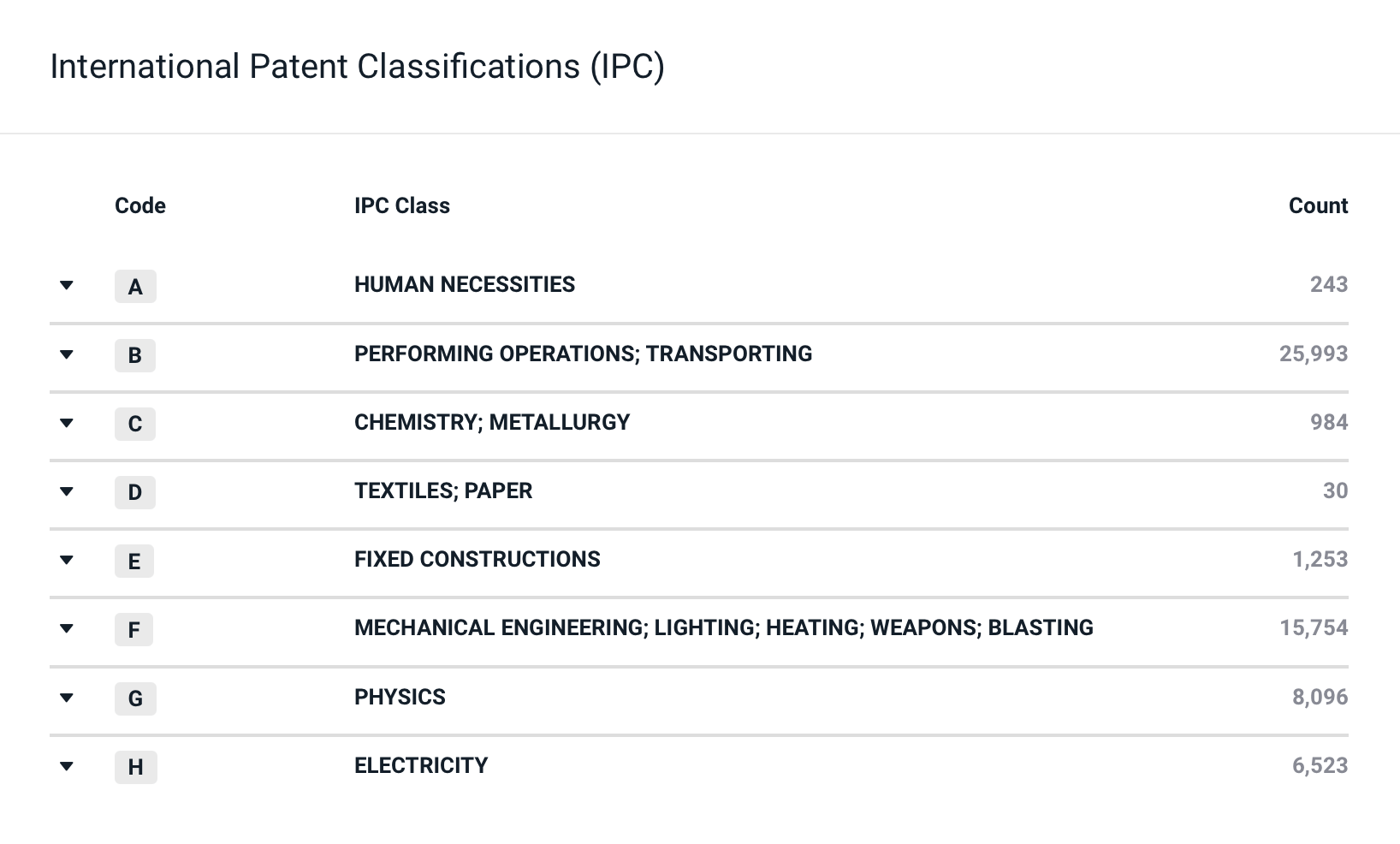
Task: Expand the Mechanical Engineering row arrow
Action: [67, 628]
